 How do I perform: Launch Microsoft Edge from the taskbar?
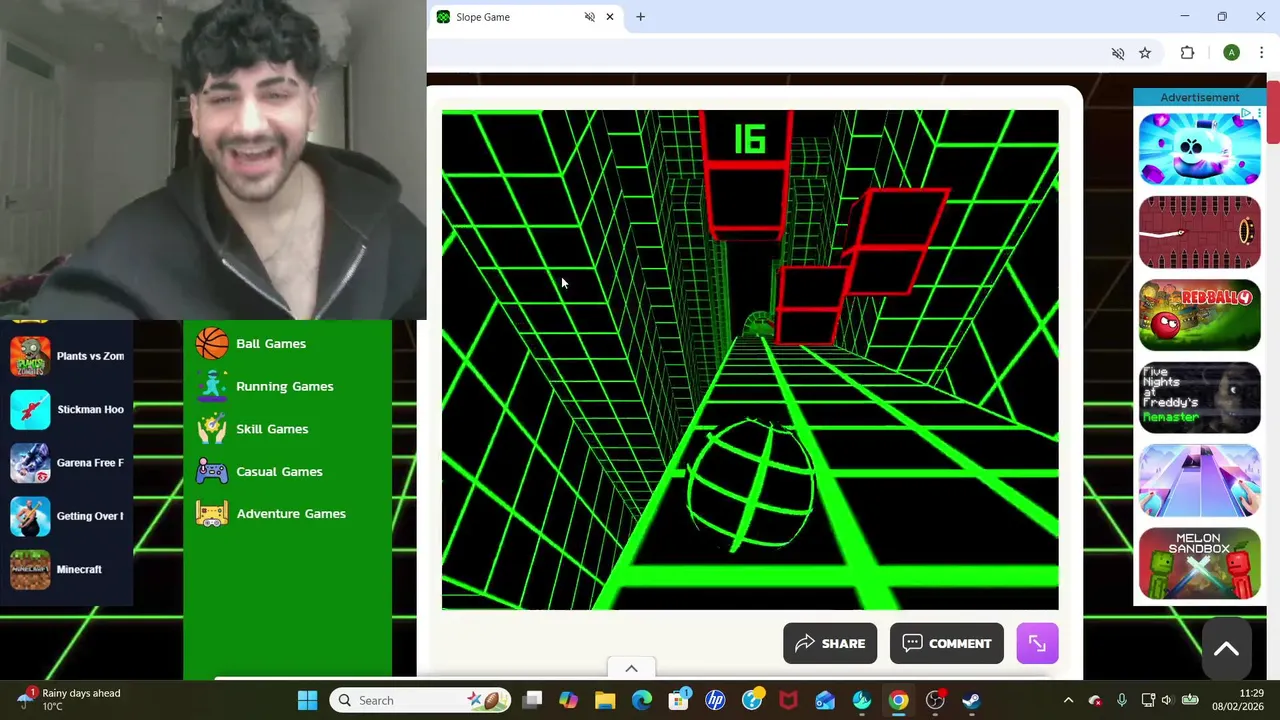[642, 700]
